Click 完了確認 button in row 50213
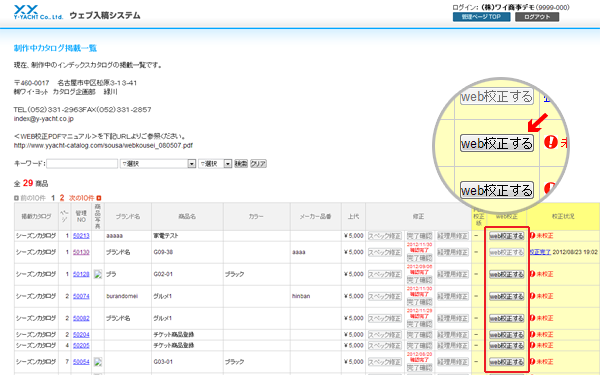600x375 pixels. click(419, 236)
